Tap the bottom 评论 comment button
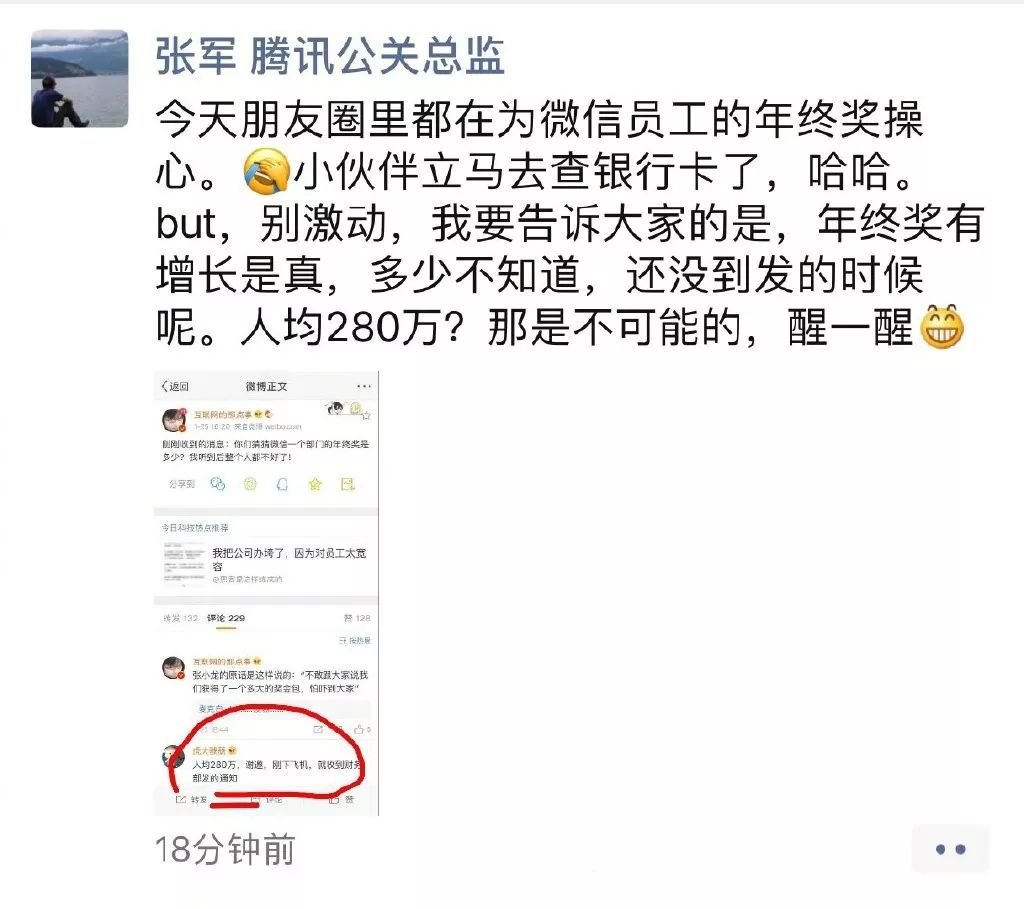Image resolution: width=1024 pixels, height=909 pixels. click(266, 799)
